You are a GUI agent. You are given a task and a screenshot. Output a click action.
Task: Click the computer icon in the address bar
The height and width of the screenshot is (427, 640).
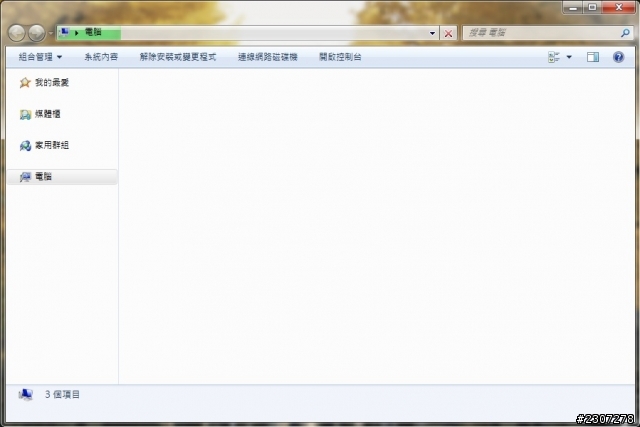click(64, 32)
